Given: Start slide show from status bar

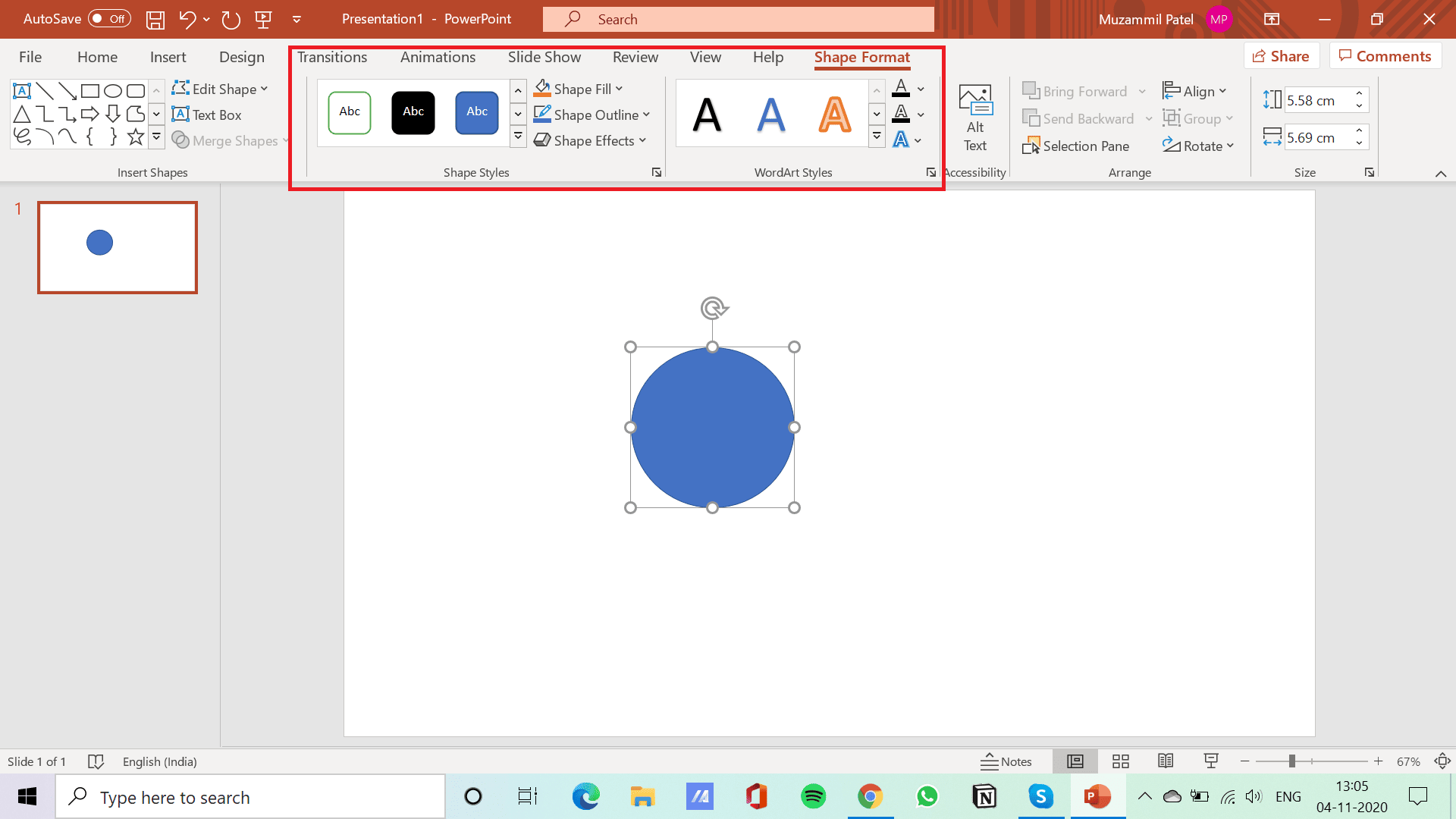Looking at the screenshot, I should click(1211, 761).
